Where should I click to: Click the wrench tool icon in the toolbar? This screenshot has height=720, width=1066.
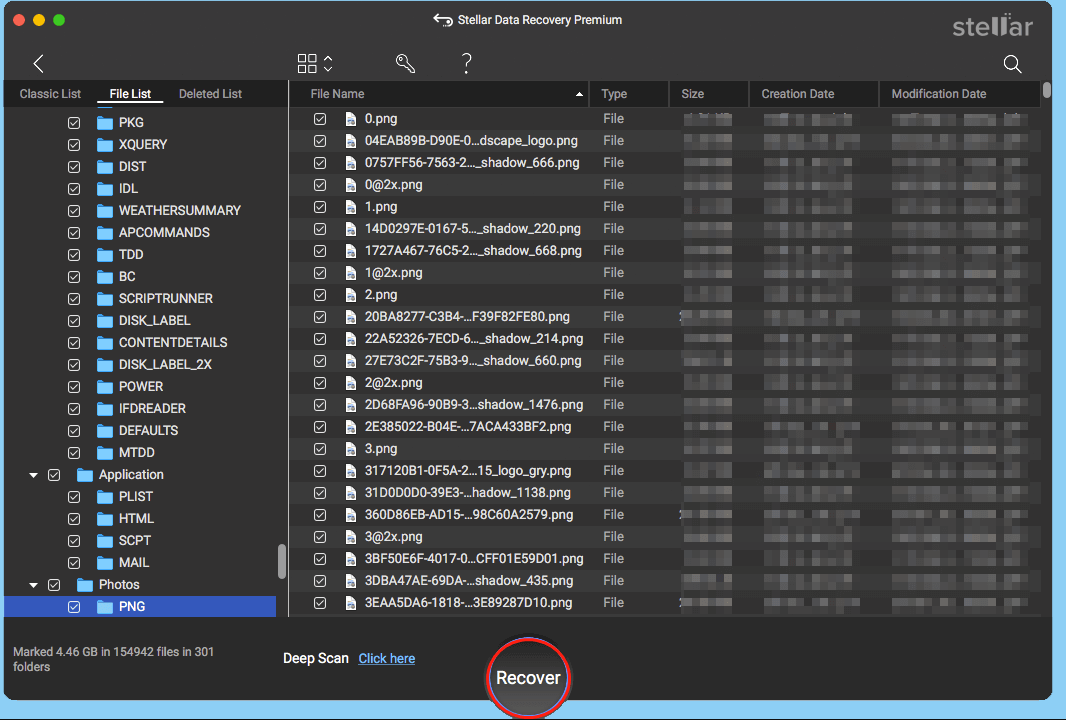coord(405,63)
